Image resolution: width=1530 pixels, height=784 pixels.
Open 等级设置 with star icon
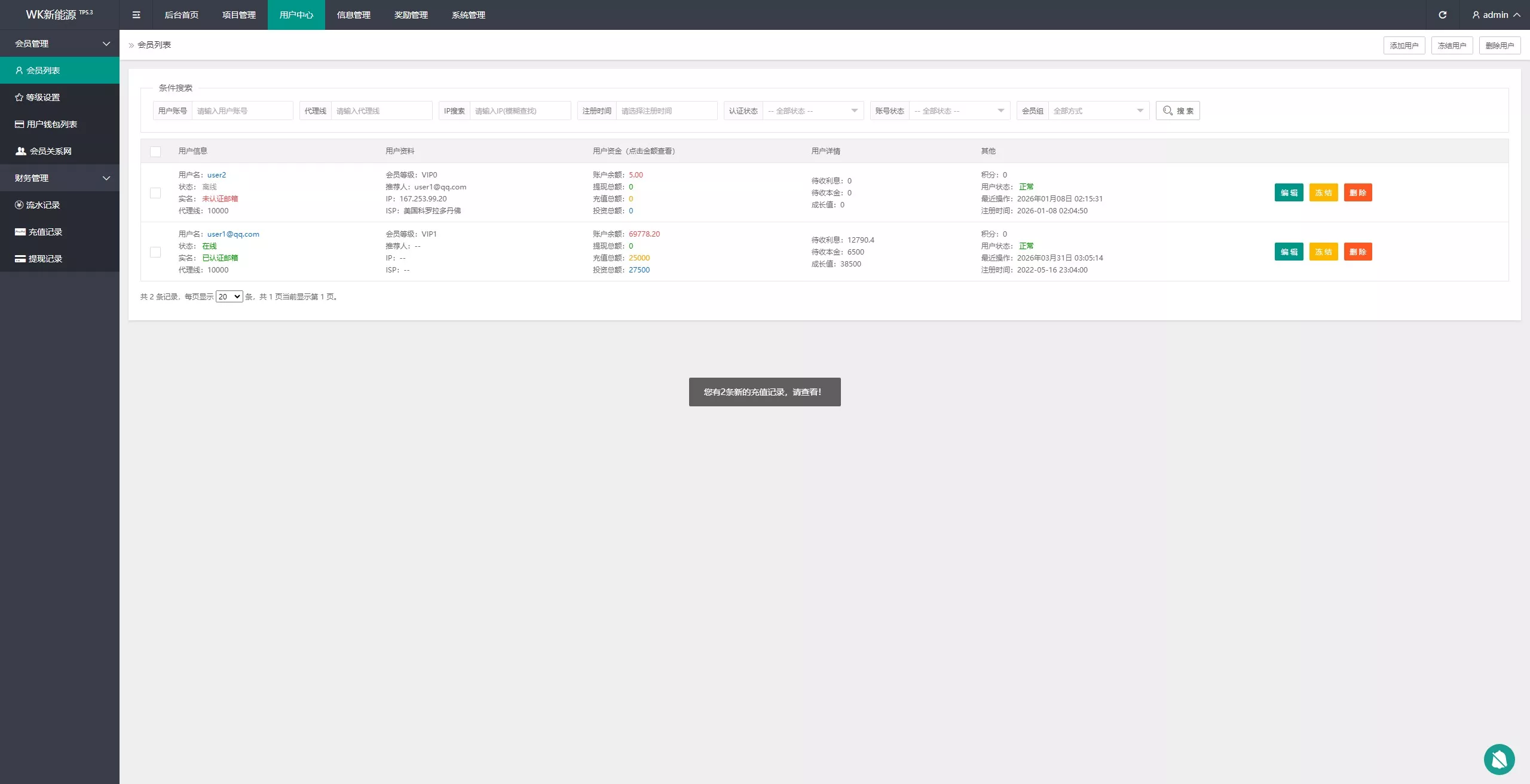(x=42, y=97)
